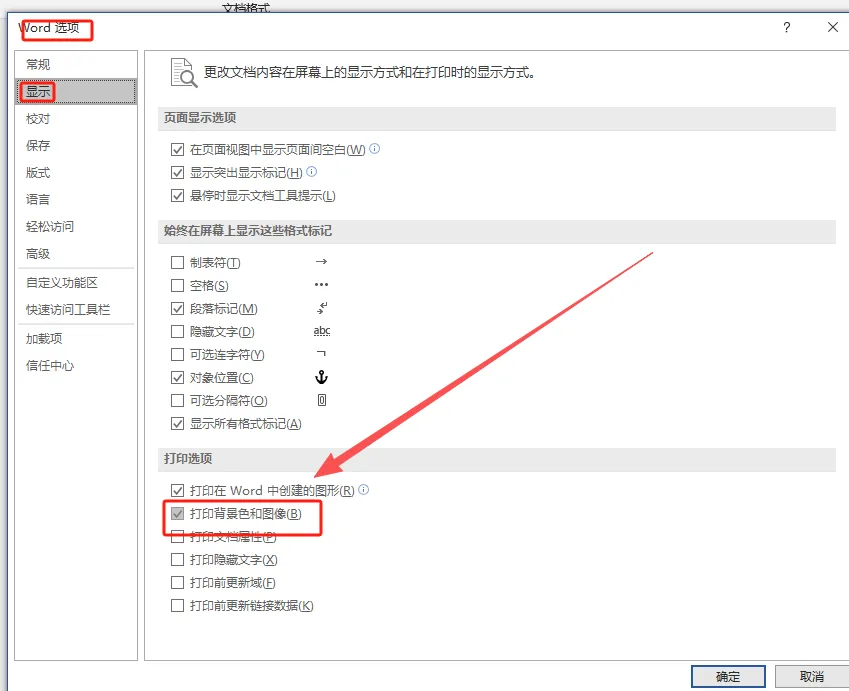Enable 可选连字符 checkbox

pos(177,355)
